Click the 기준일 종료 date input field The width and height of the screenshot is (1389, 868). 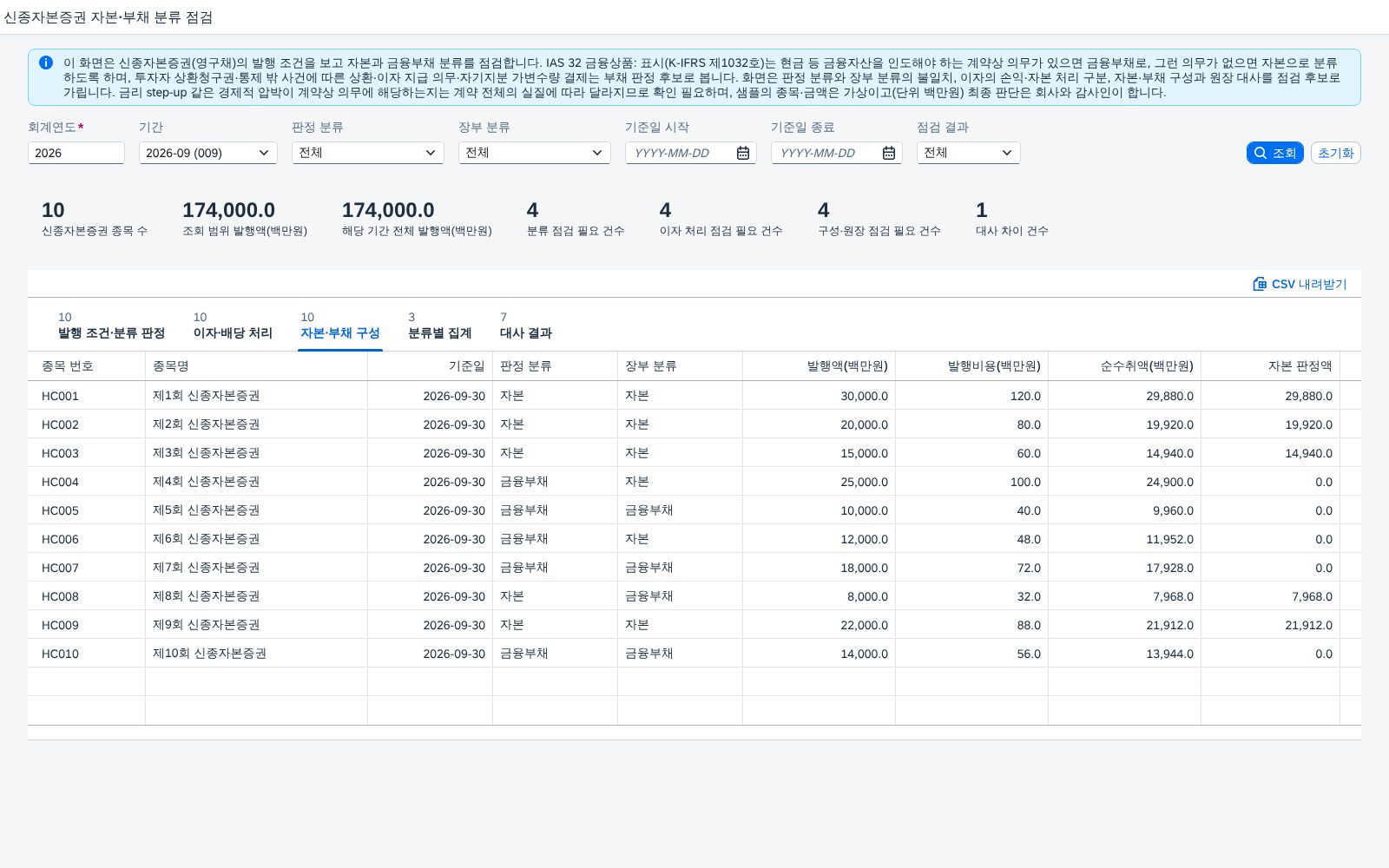(825, 153)
